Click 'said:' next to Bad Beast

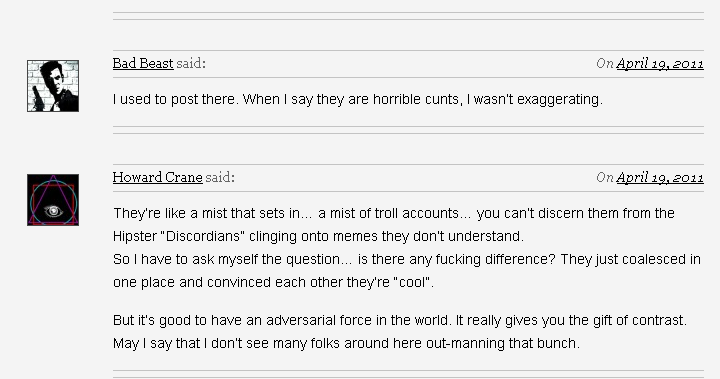point(191,63)
